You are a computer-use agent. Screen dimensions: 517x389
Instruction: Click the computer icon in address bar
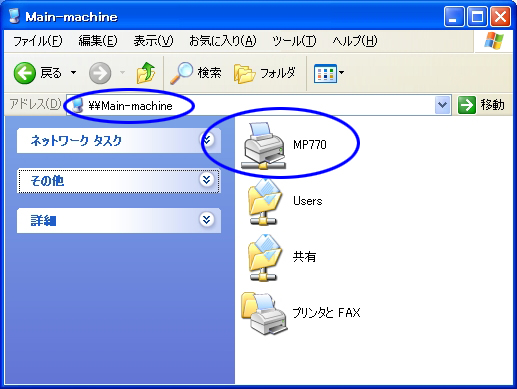pos(77,106)
